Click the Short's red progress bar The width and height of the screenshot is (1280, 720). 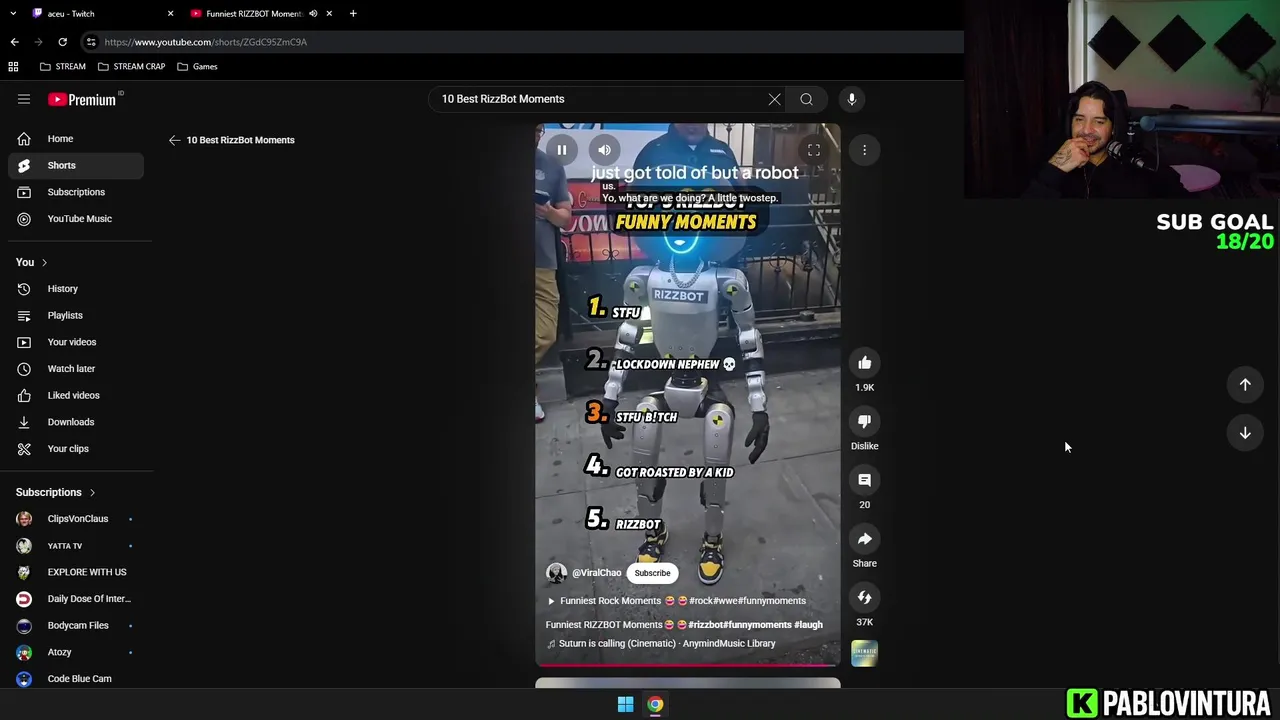pyautogui.click(x=688, y=664)
